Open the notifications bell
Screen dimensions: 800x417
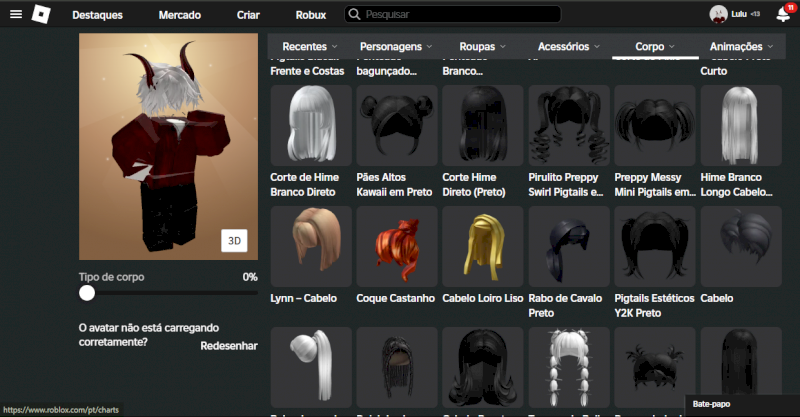pos(783,14)
